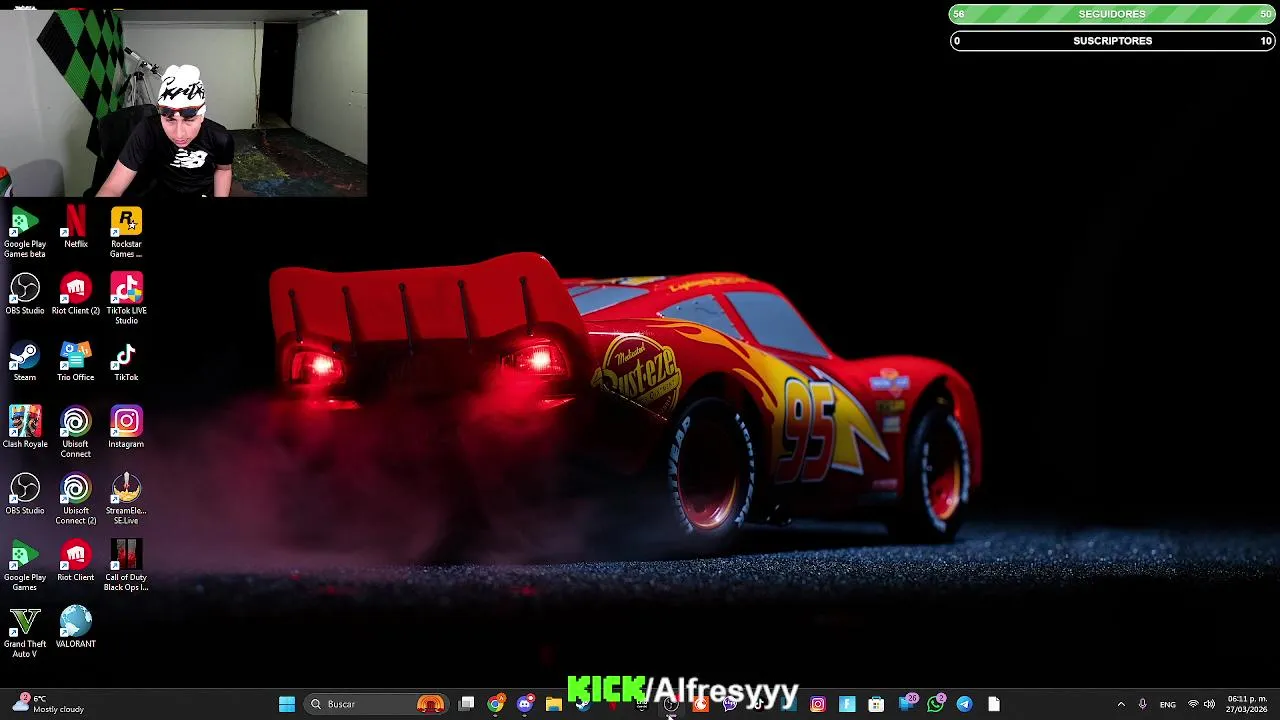Open the Windows Start menu
The image size is (1280, 720).
pos(287,704)
